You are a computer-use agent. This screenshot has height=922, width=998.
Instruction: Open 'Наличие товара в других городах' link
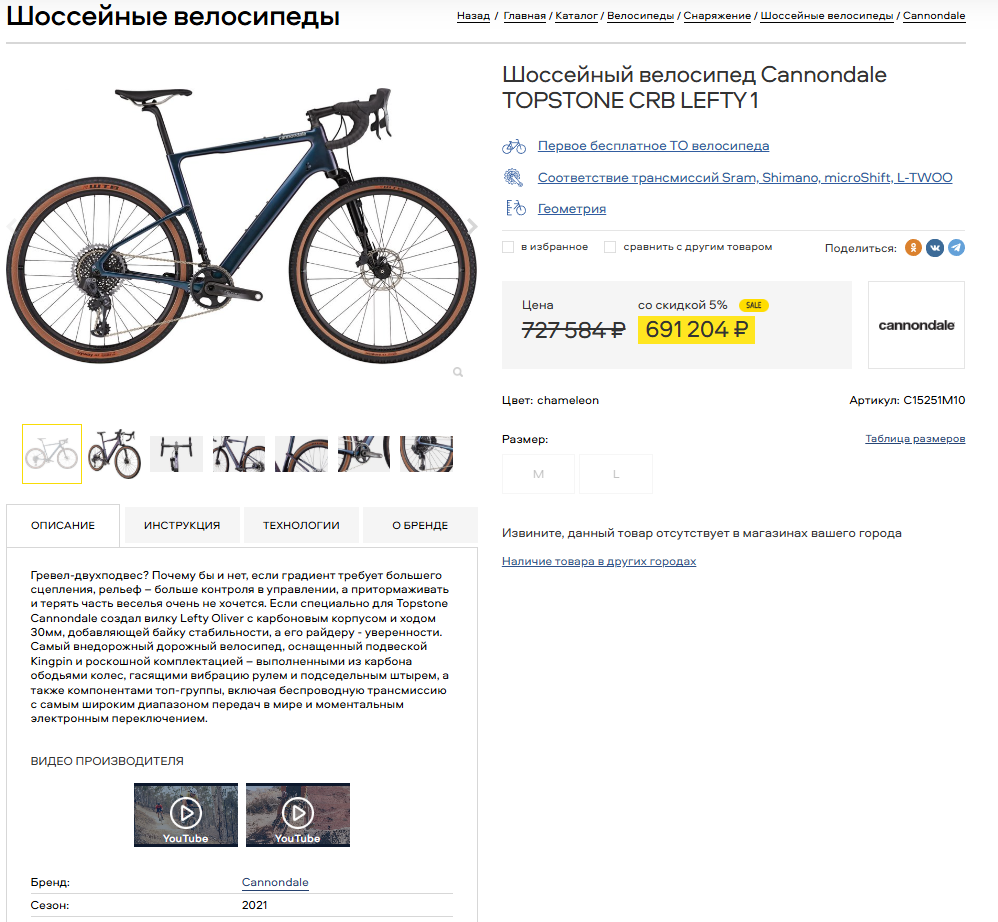(x=599, y=561)
